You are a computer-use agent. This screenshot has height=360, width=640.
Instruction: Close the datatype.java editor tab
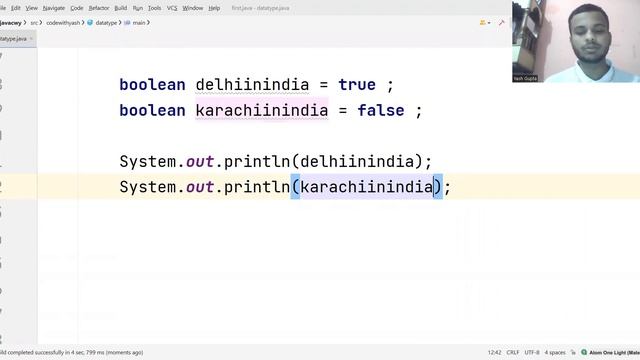pos(31,39)
